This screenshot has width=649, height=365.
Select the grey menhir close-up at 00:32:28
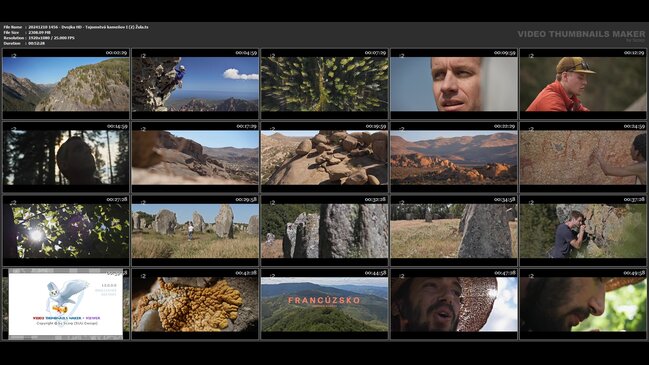tap(324, 231)
